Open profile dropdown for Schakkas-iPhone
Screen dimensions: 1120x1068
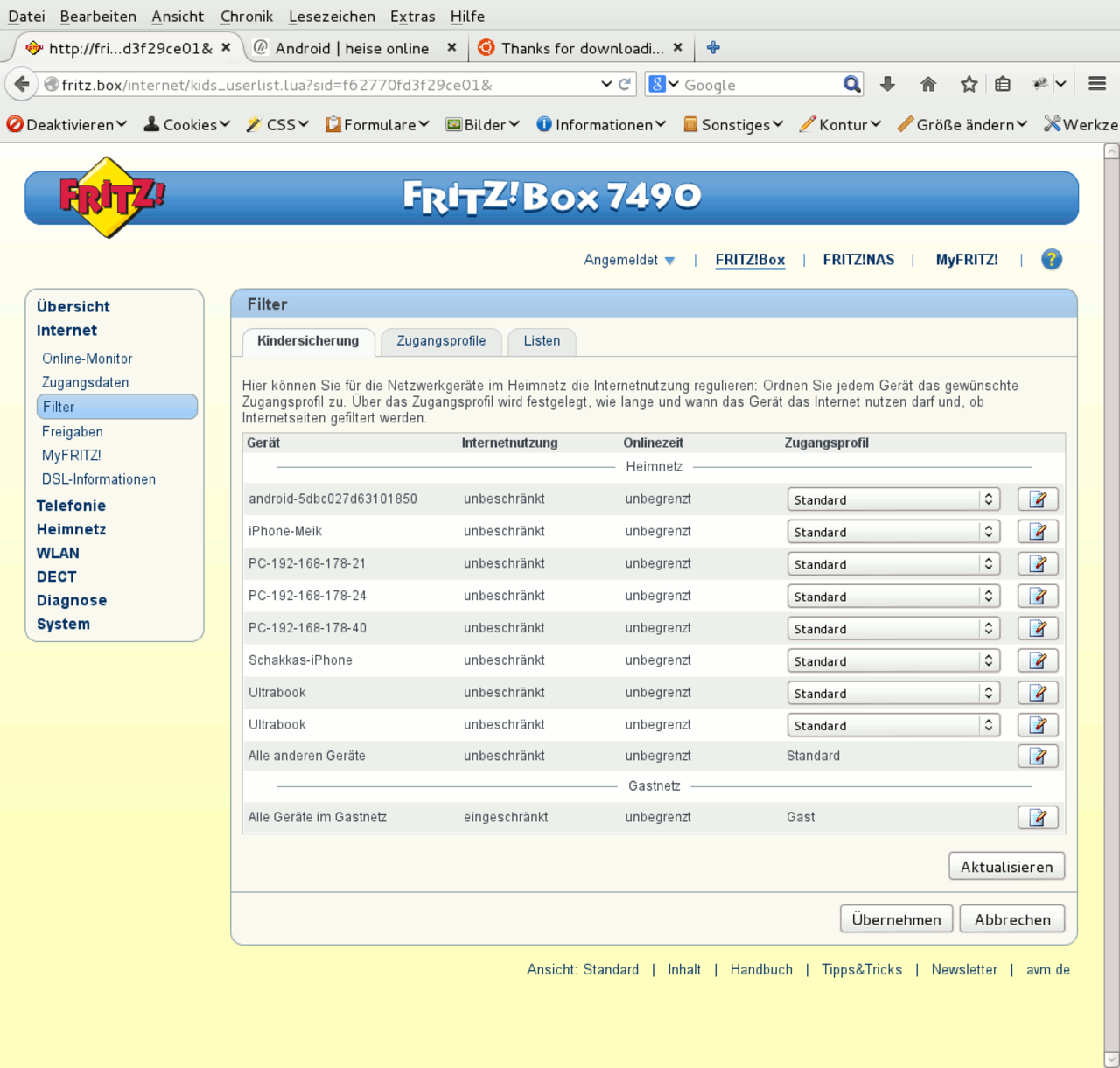(x=893, y=661)
